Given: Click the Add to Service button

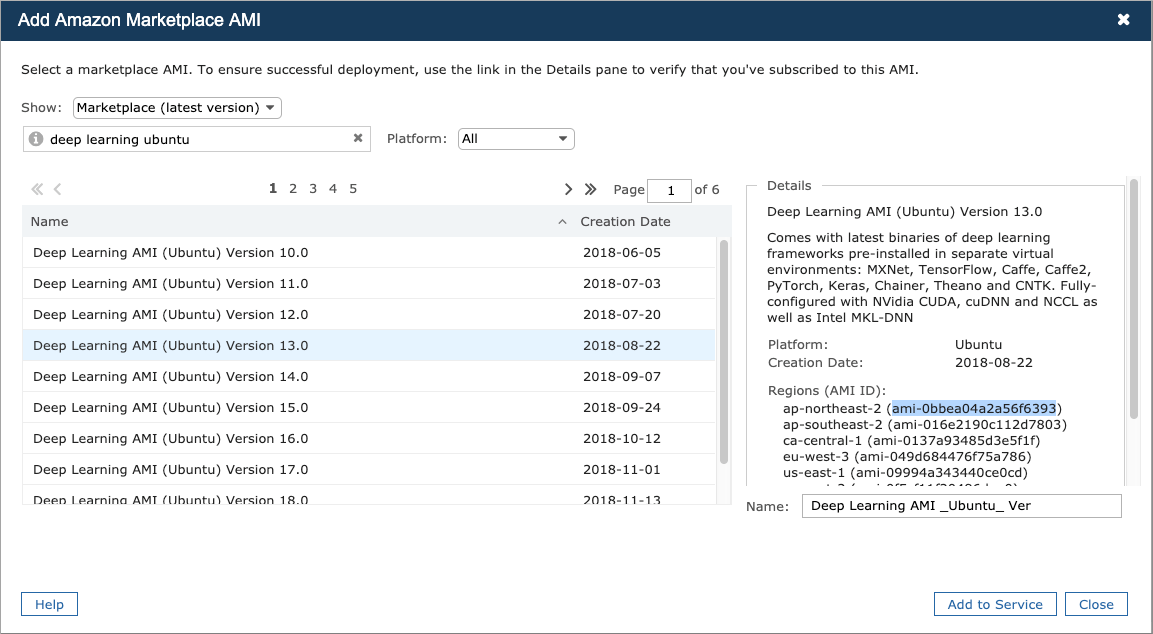Looking at the screenshot, I should click(995, 604).
